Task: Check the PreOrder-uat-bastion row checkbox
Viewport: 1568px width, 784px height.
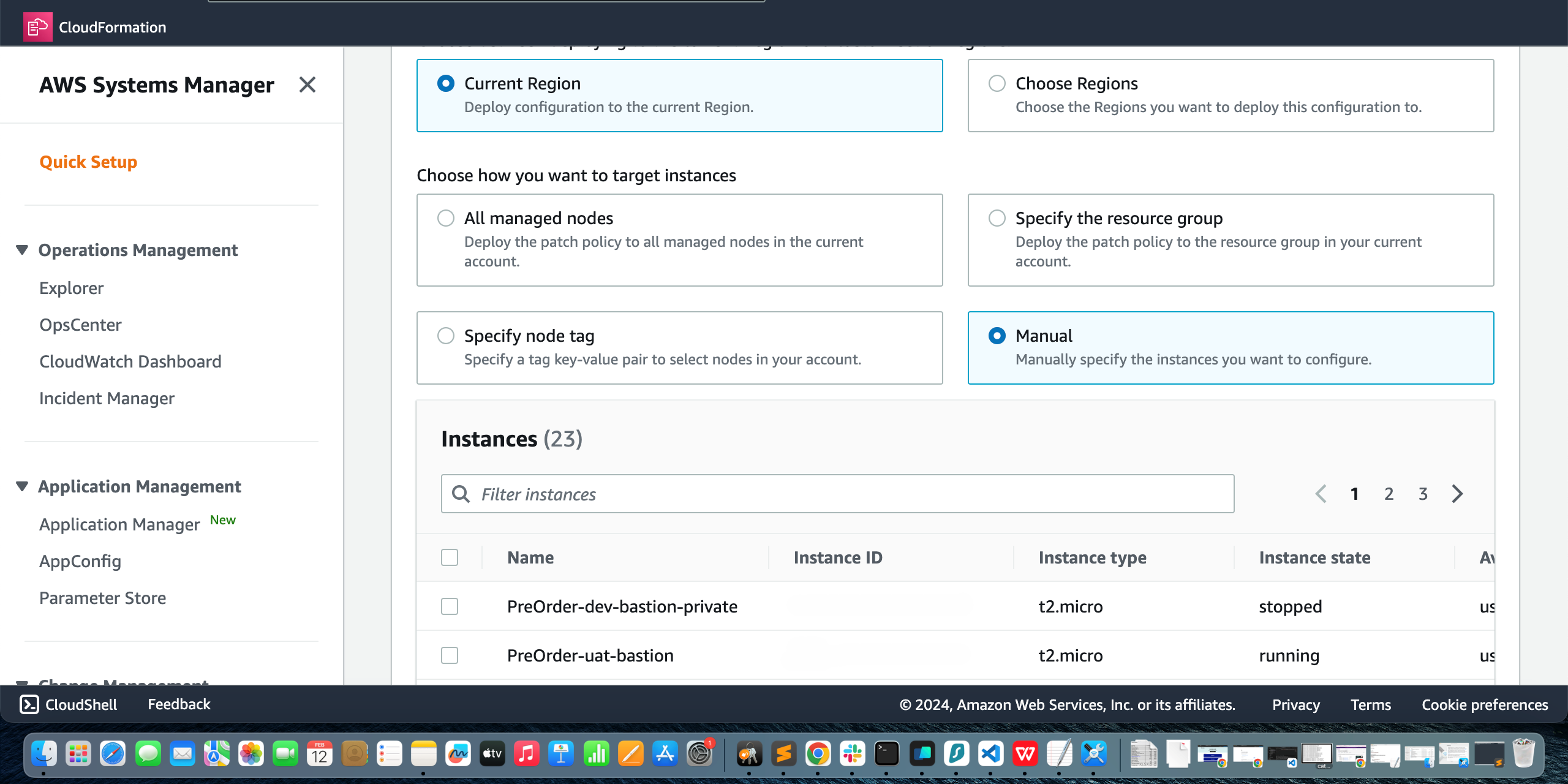Action: (450, 655)
